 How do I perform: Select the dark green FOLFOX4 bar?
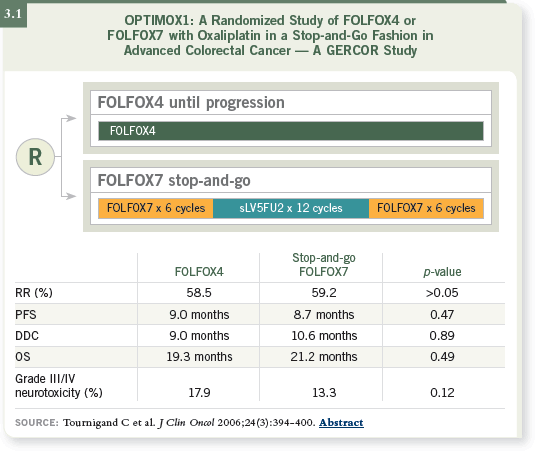(x=291, y=131)
